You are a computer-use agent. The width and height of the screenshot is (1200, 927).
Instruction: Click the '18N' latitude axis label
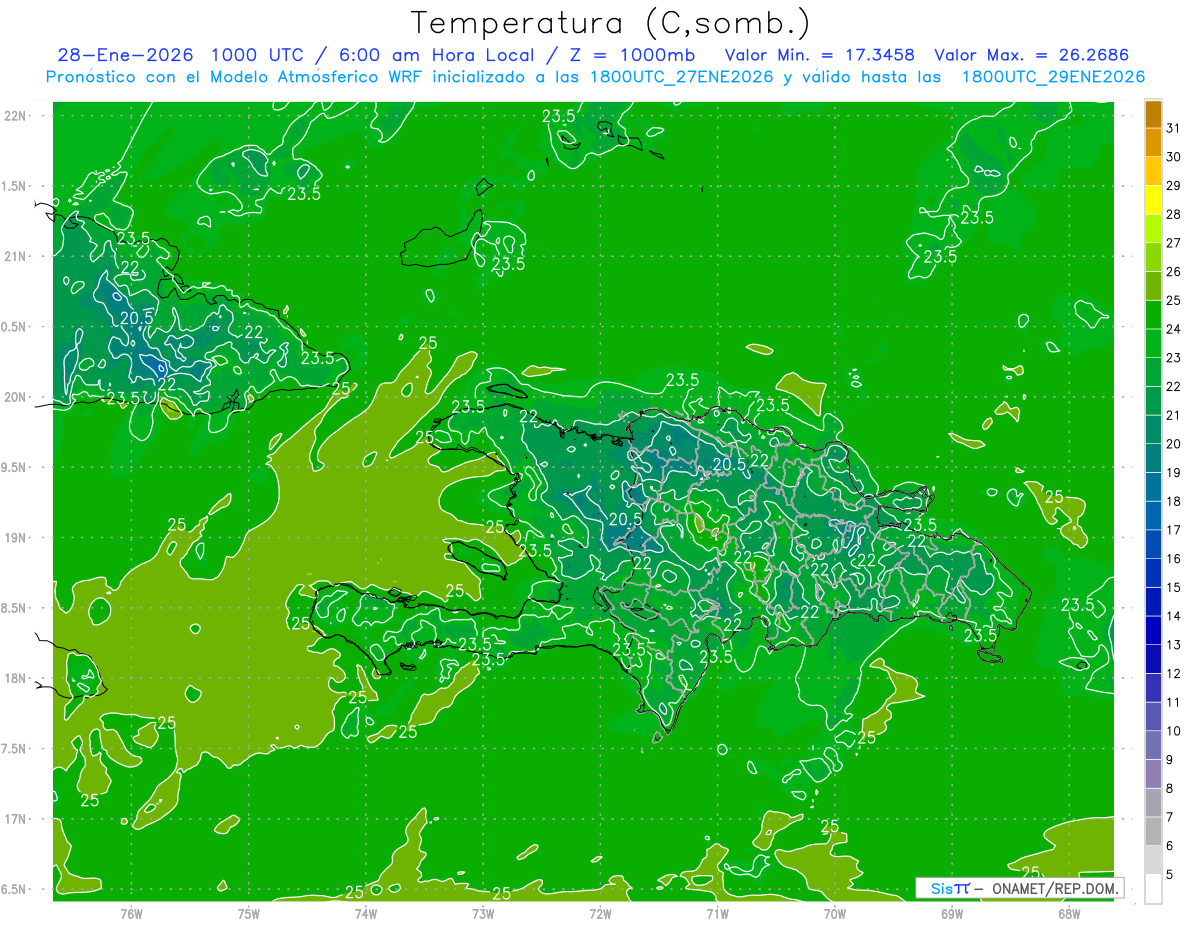(16, 678)
